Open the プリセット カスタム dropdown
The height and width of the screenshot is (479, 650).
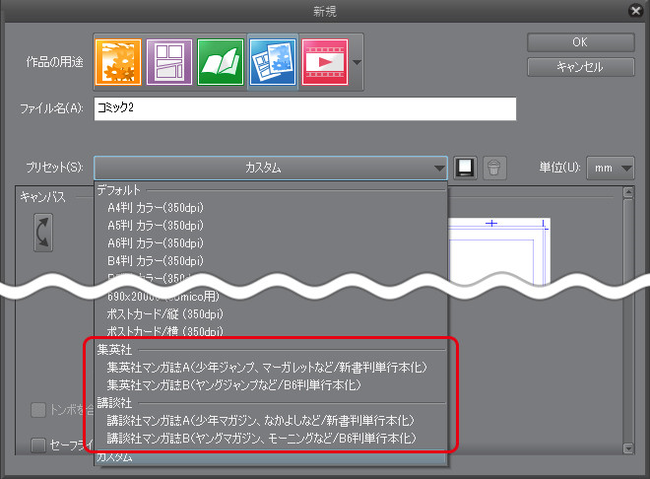tap(271, 168)
